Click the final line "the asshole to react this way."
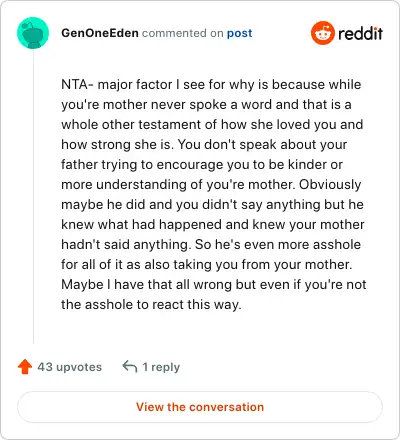Image resolution: width=400 pixels, height=440 pixels. 151,305
